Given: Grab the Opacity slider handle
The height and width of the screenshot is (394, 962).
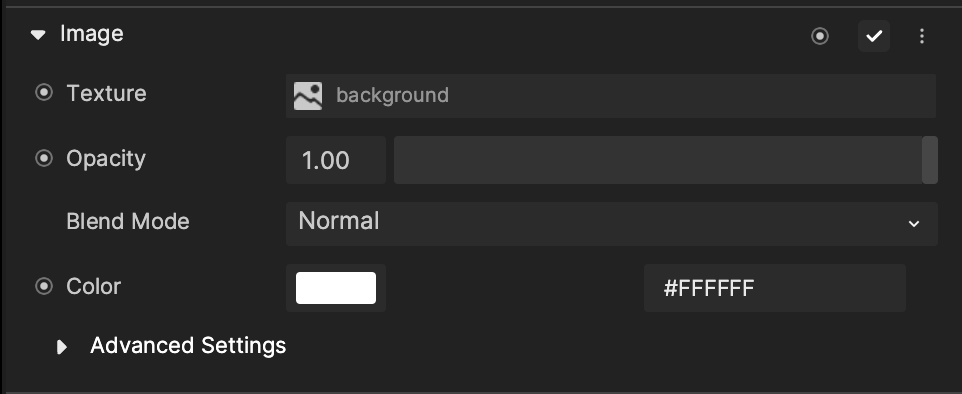Looking at the screenshot, I should tap(929, 160).
